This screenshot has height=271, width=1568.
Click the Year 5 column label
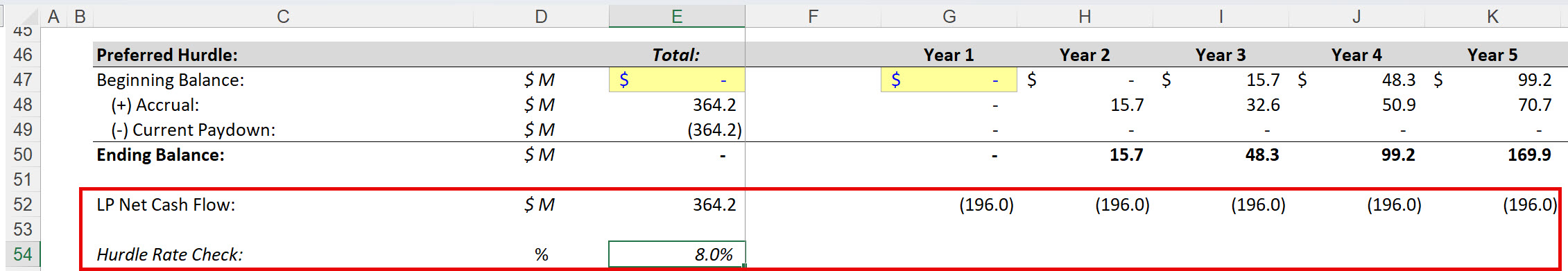point(1492,55)
